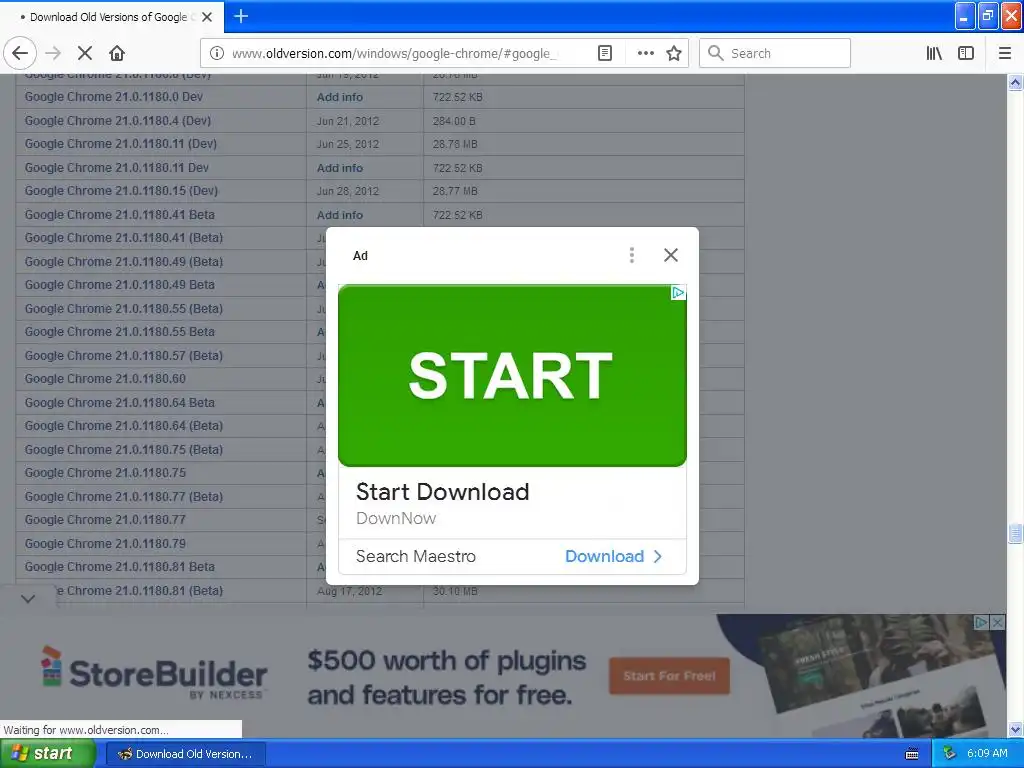Click Add info for Chrome 21.0.1180.0 Dev
This screenshot has width=1024, height=768.
point(340,97)
